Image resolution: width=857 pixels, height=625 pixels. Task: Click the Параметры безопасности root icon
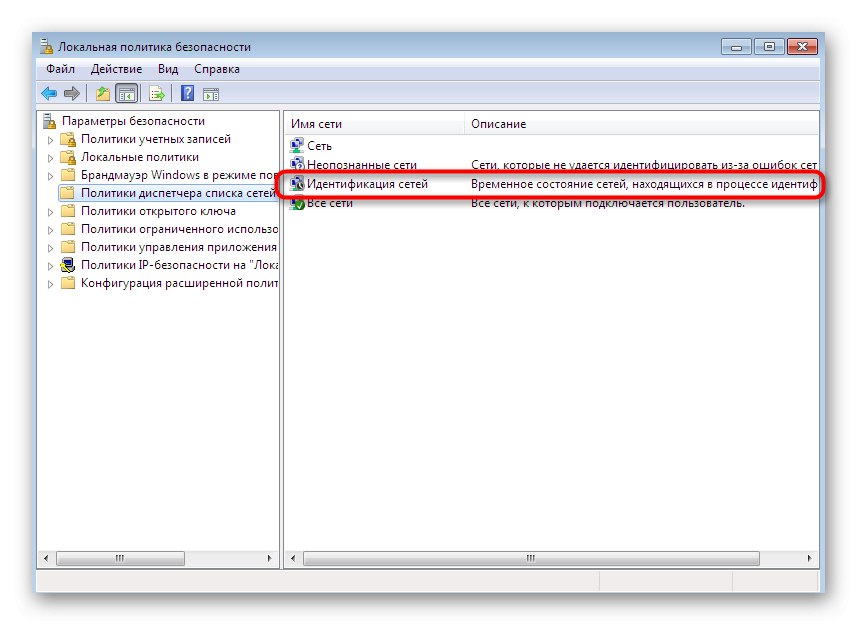pos(50,121)
